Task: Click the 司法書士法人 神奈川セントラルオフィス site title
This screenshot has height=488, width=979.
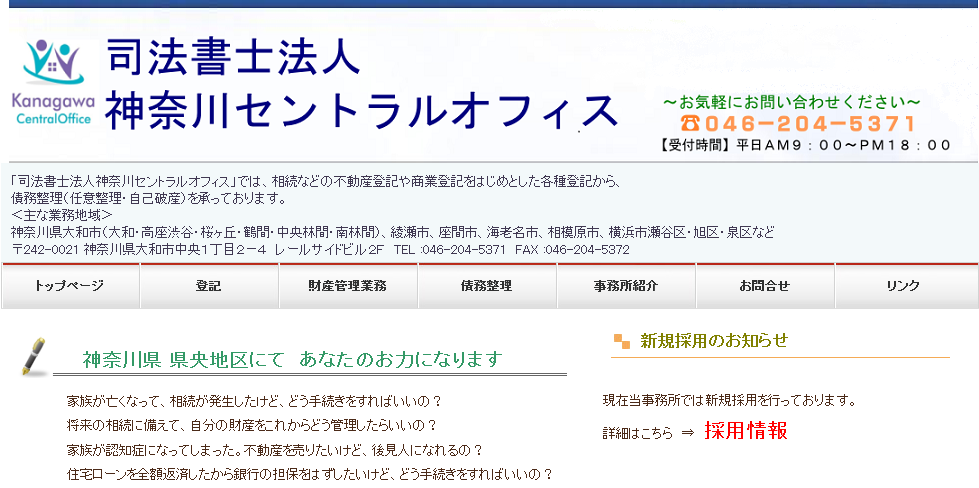Action: [360, 85]
